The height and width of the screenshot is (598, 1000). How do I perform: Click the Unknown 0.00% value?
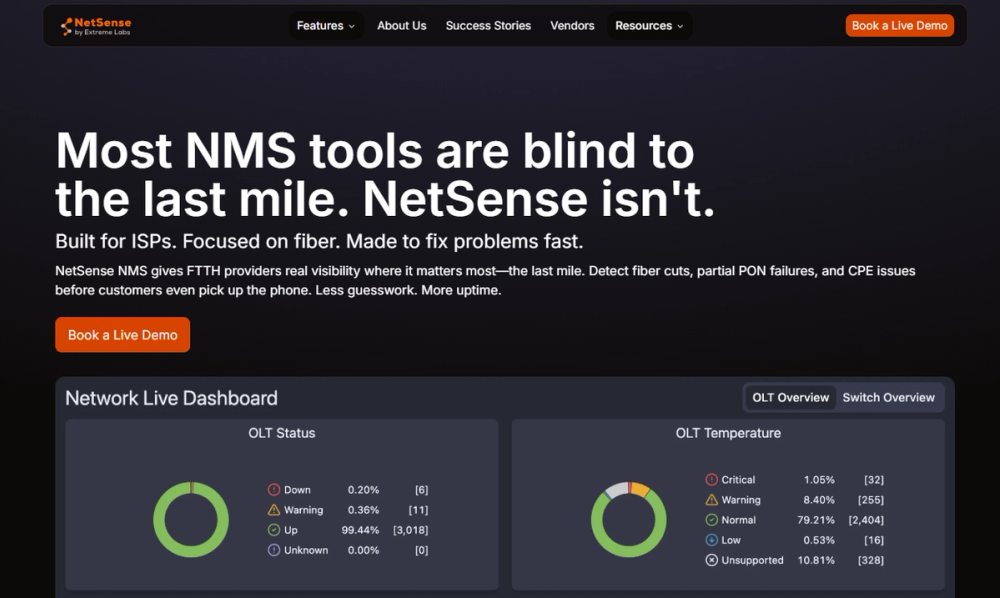click(x=363, y=550)
